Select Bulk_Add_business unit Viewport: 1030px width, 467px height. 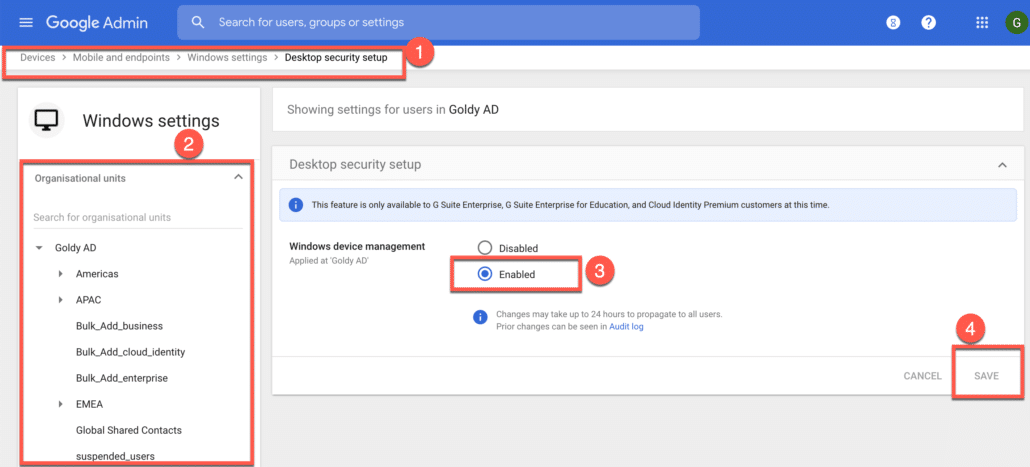pos(120,326)
